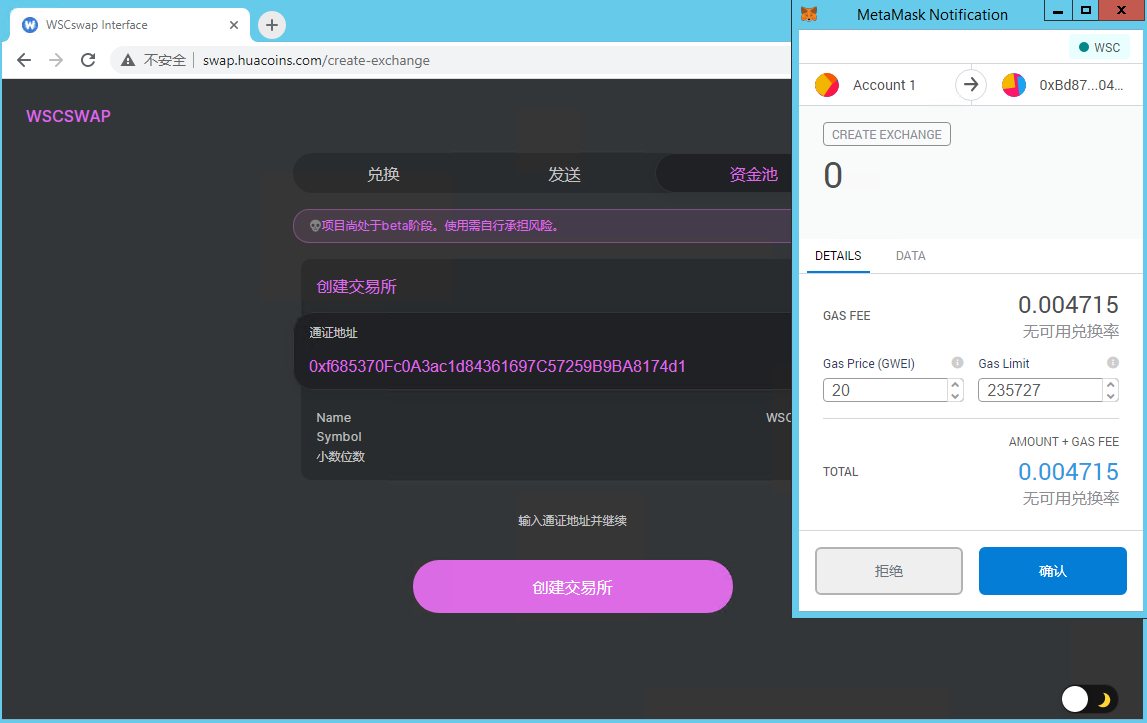Click the CREATE EXCHANGE label
The image size is (1147, 723).
click(887, 135)
